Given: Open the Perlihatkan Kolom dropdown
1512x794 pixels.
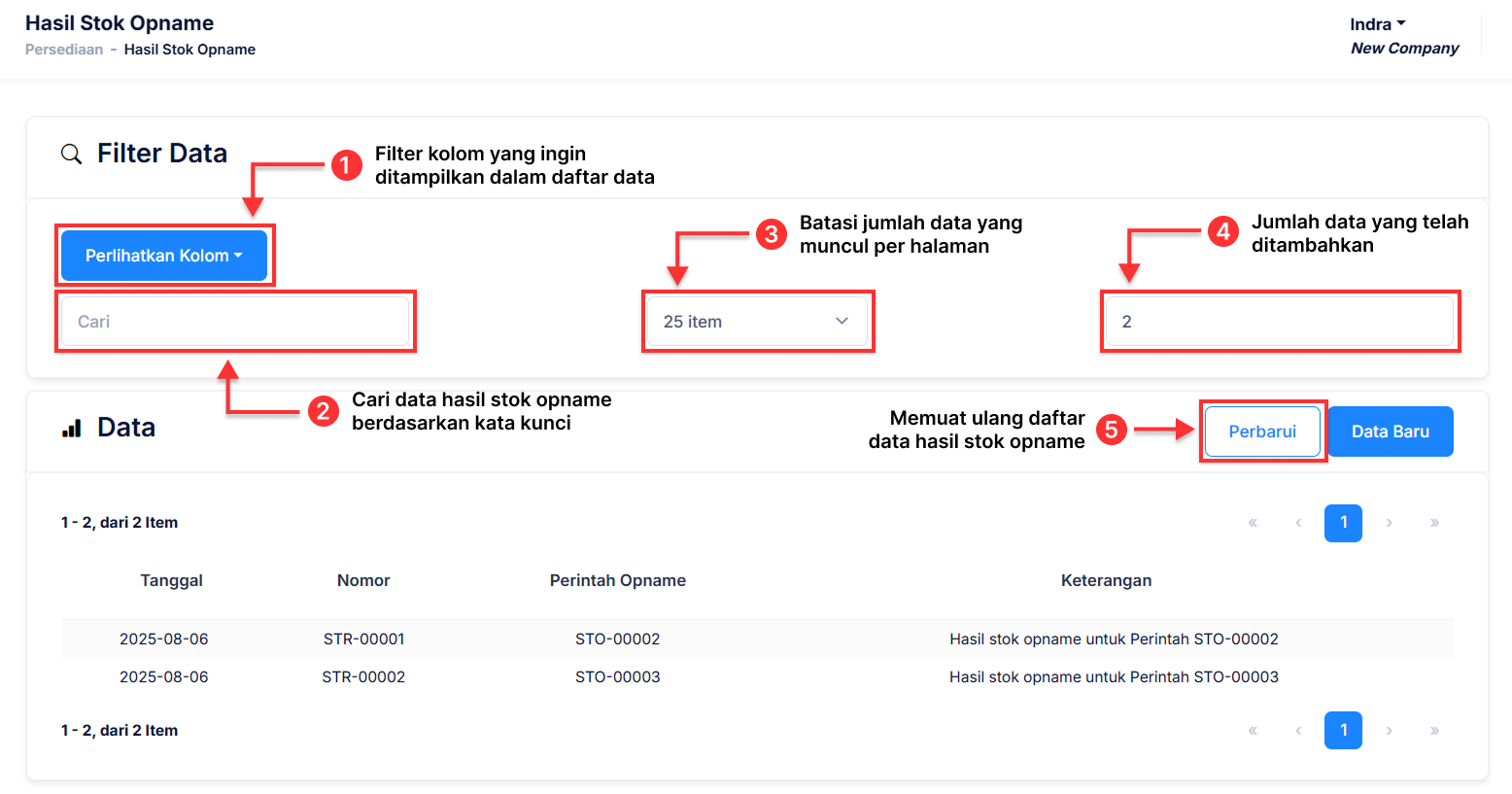Looking at the screenshot, I should 164,255.
